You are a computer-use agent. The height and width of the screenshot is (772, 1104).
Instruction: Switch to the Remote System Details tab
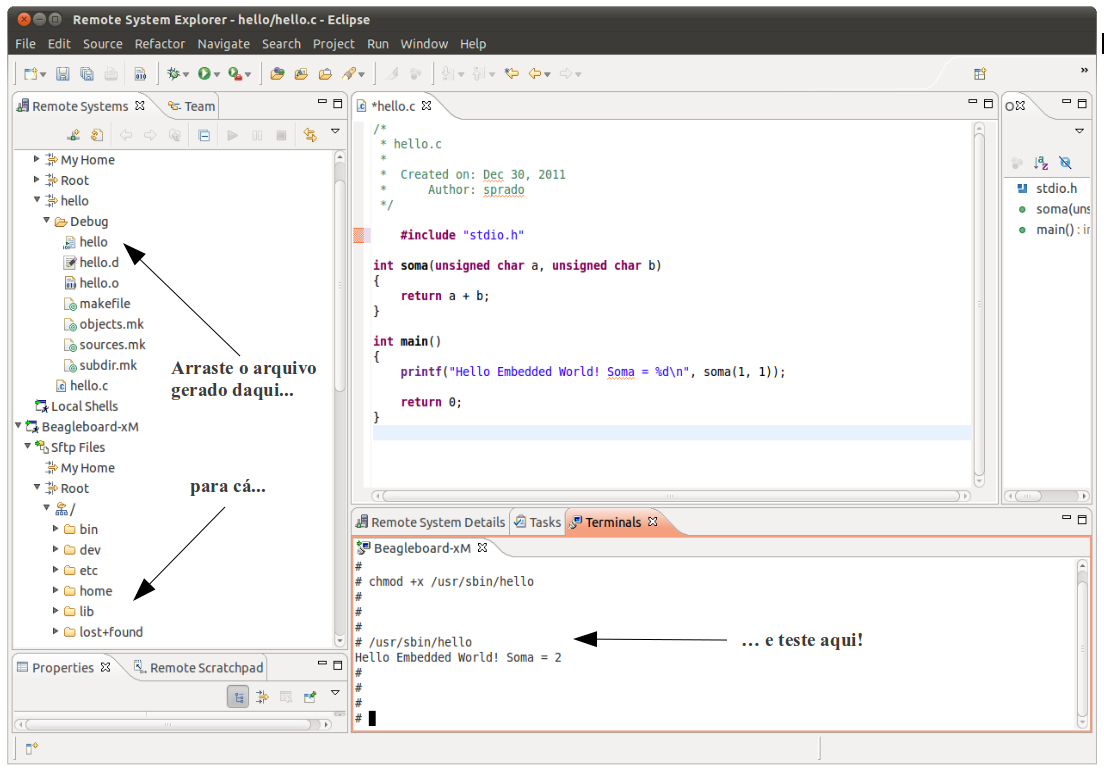point(430,523)
